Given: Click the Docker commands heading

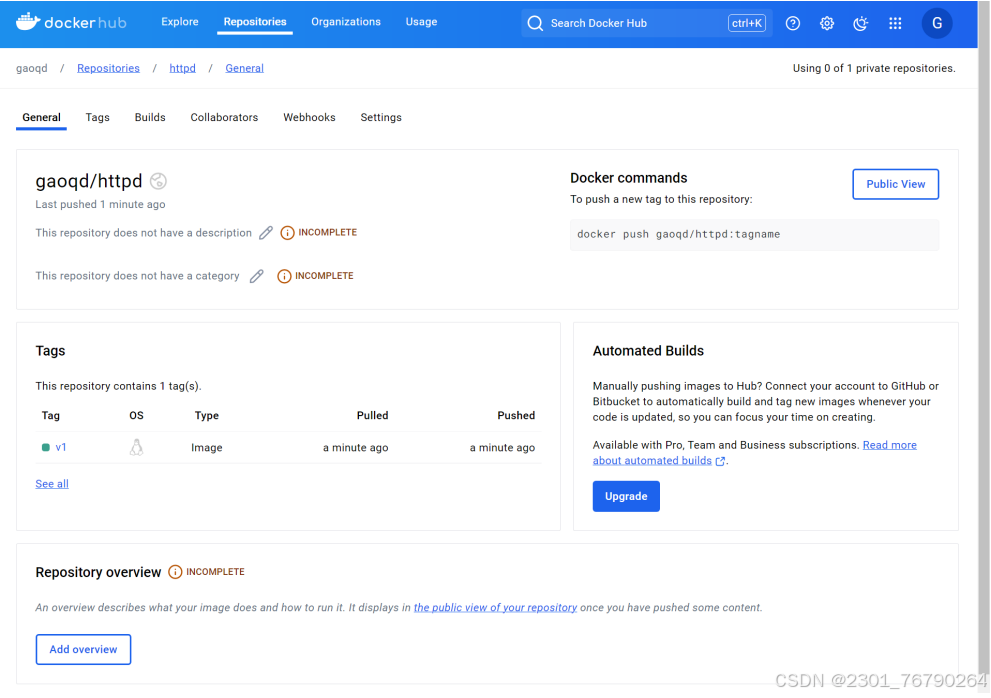Looking at the screenshot, I should click(628, 178).
